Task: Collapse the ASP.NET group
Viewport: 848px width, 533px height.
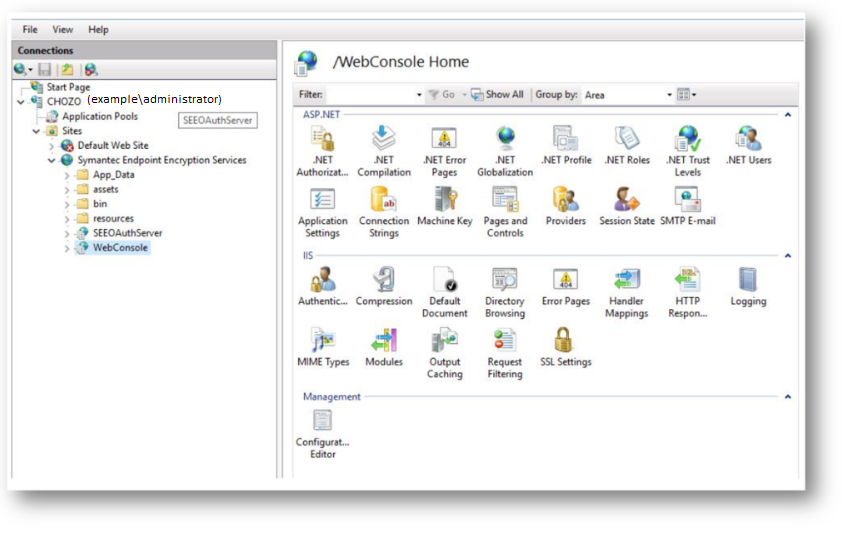Action: point(787,115)
